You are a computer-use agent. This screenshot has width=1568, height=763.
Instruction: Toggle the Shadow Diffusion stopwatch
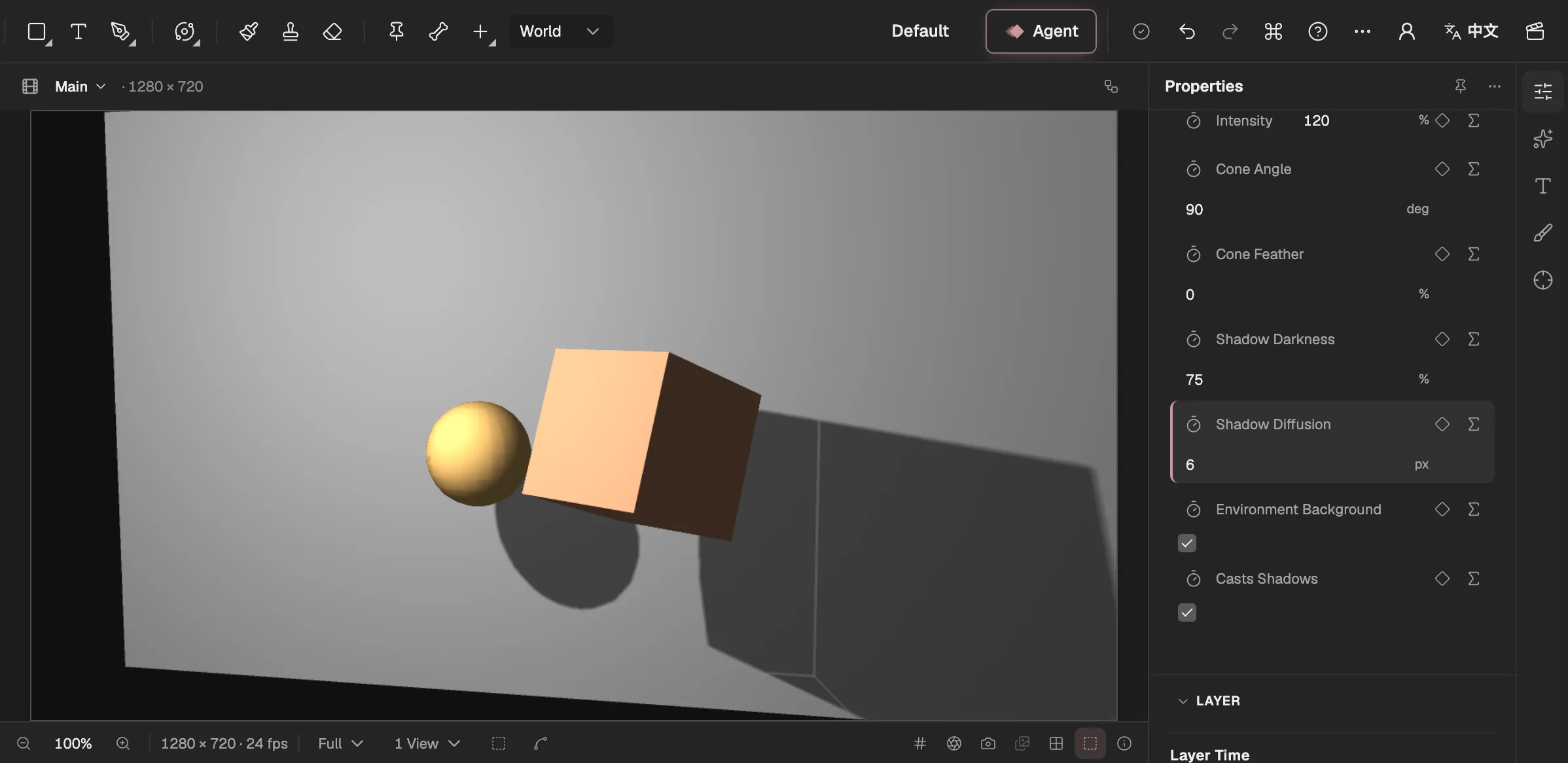tap(1194, 424)
